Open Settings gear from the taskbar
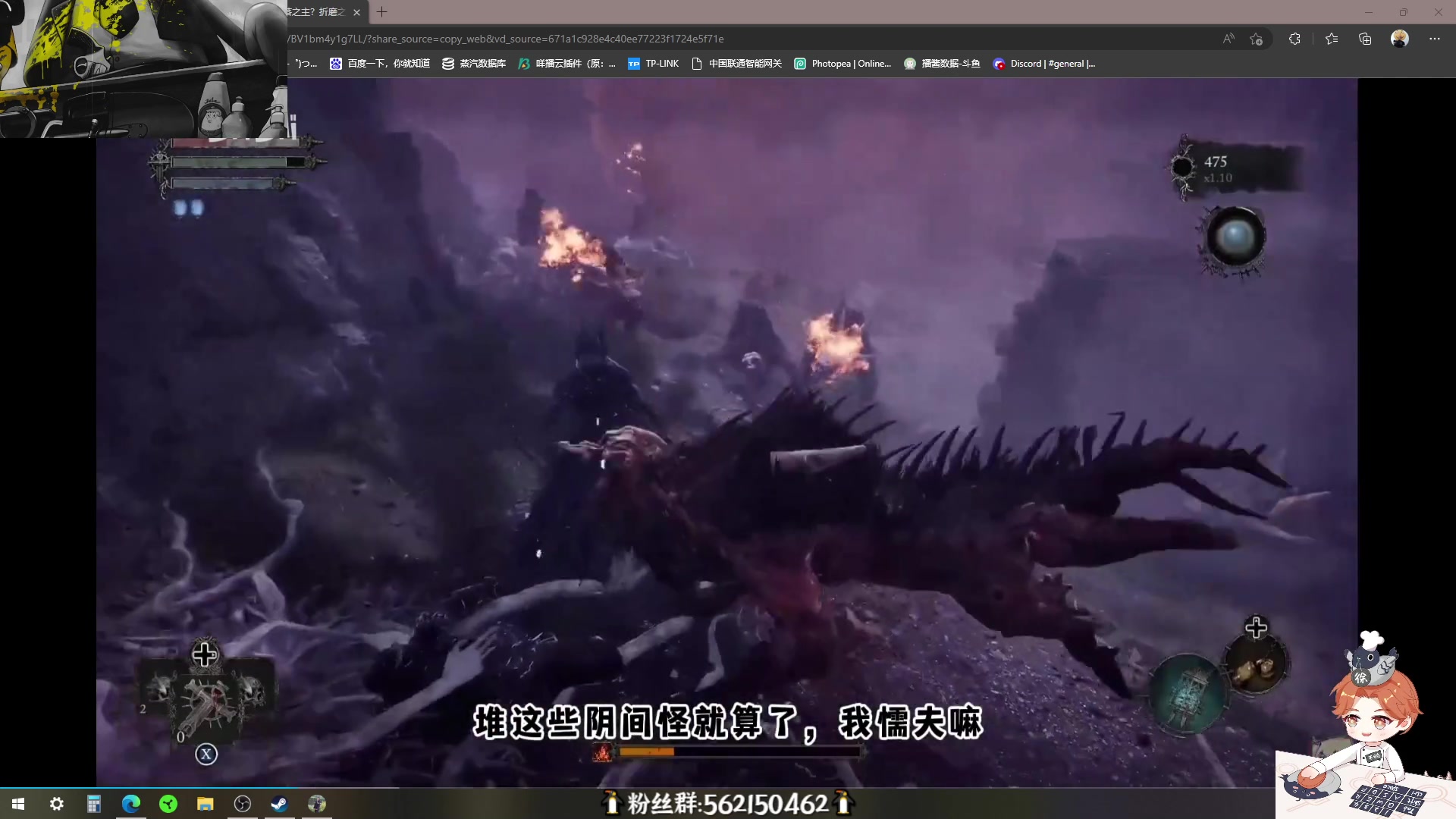The image size is (1456, 819). click(57, 804)
